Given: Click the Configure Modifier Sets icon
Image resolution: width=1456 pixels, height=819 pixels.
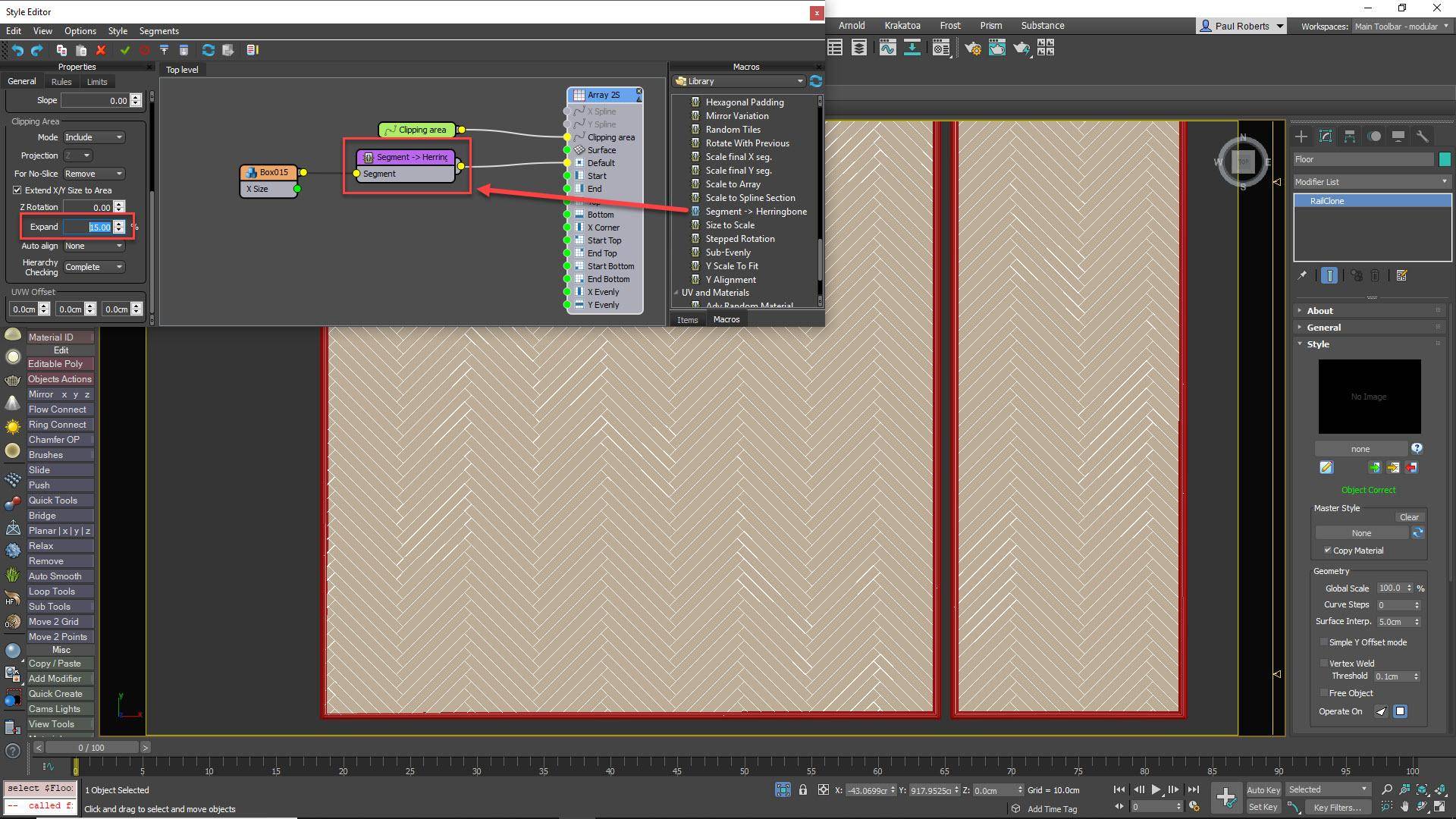Looking at the screenshot, I should [1401, 276].
